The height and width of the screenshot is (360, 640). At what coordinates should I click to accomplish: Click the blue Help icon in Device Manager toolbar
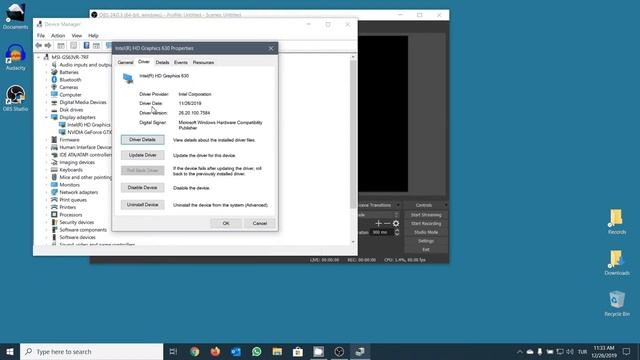[x=86, y=45]
